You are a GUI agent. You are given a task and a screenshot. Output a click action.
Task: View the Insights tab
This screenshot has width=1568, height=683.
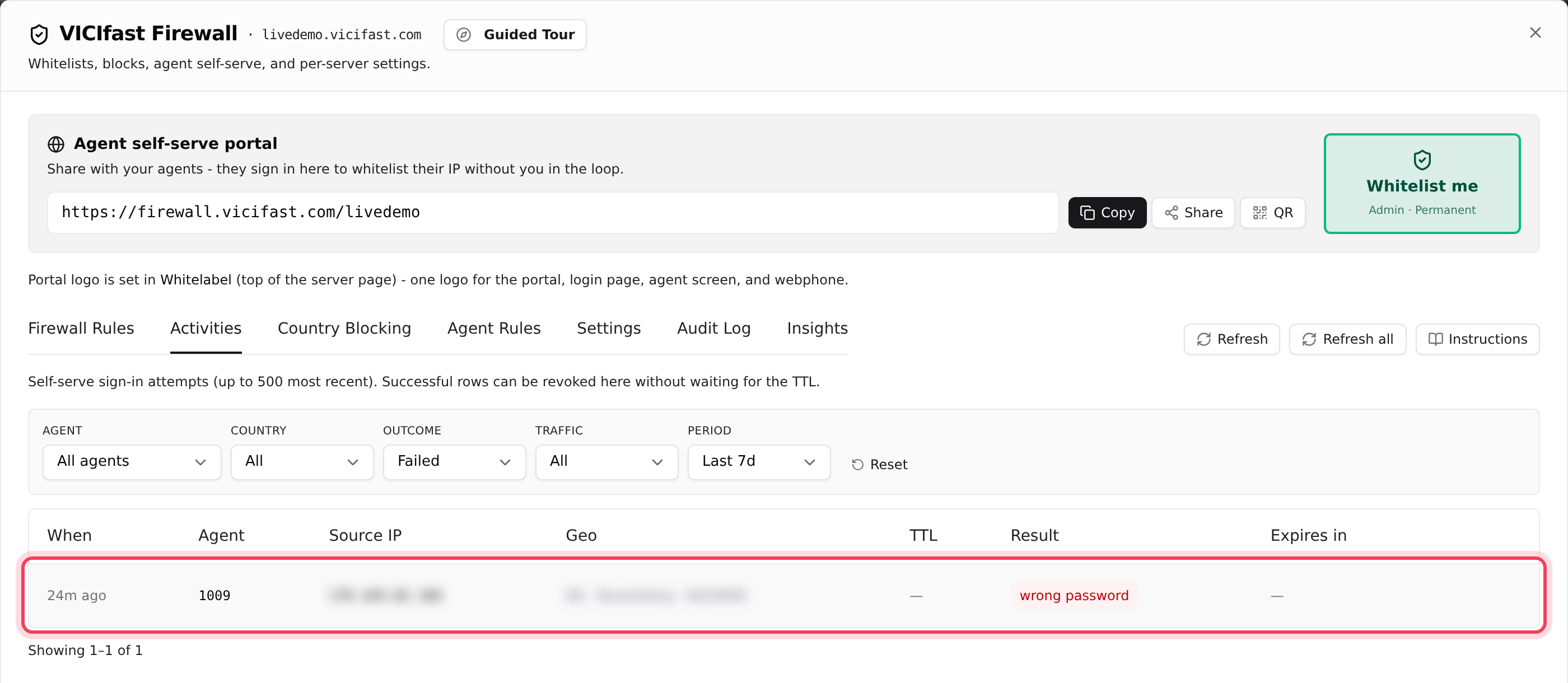click(x=817, y=328)
